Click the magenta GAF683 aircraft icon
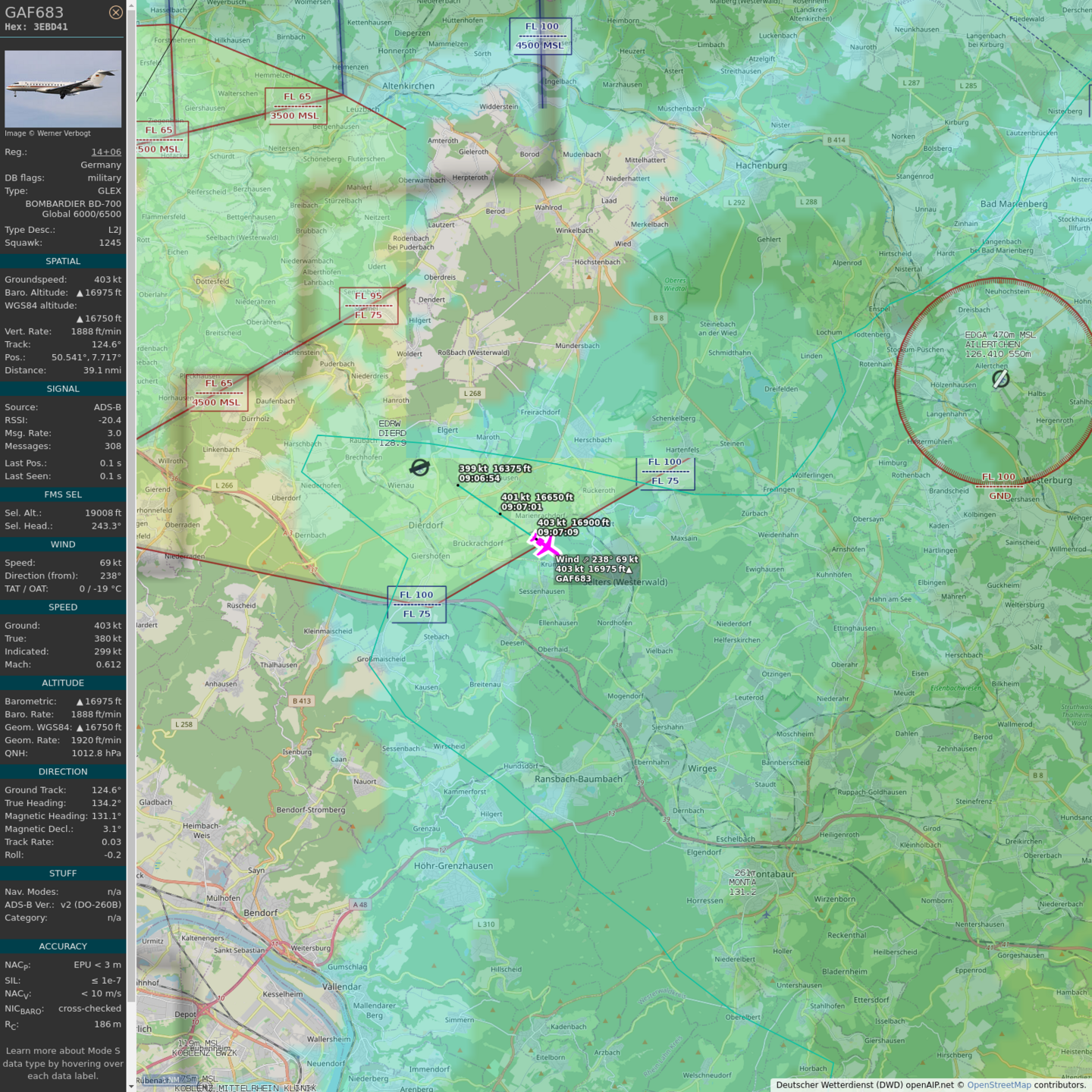Screen dimensions: 1092x1092 coord(544,544)
